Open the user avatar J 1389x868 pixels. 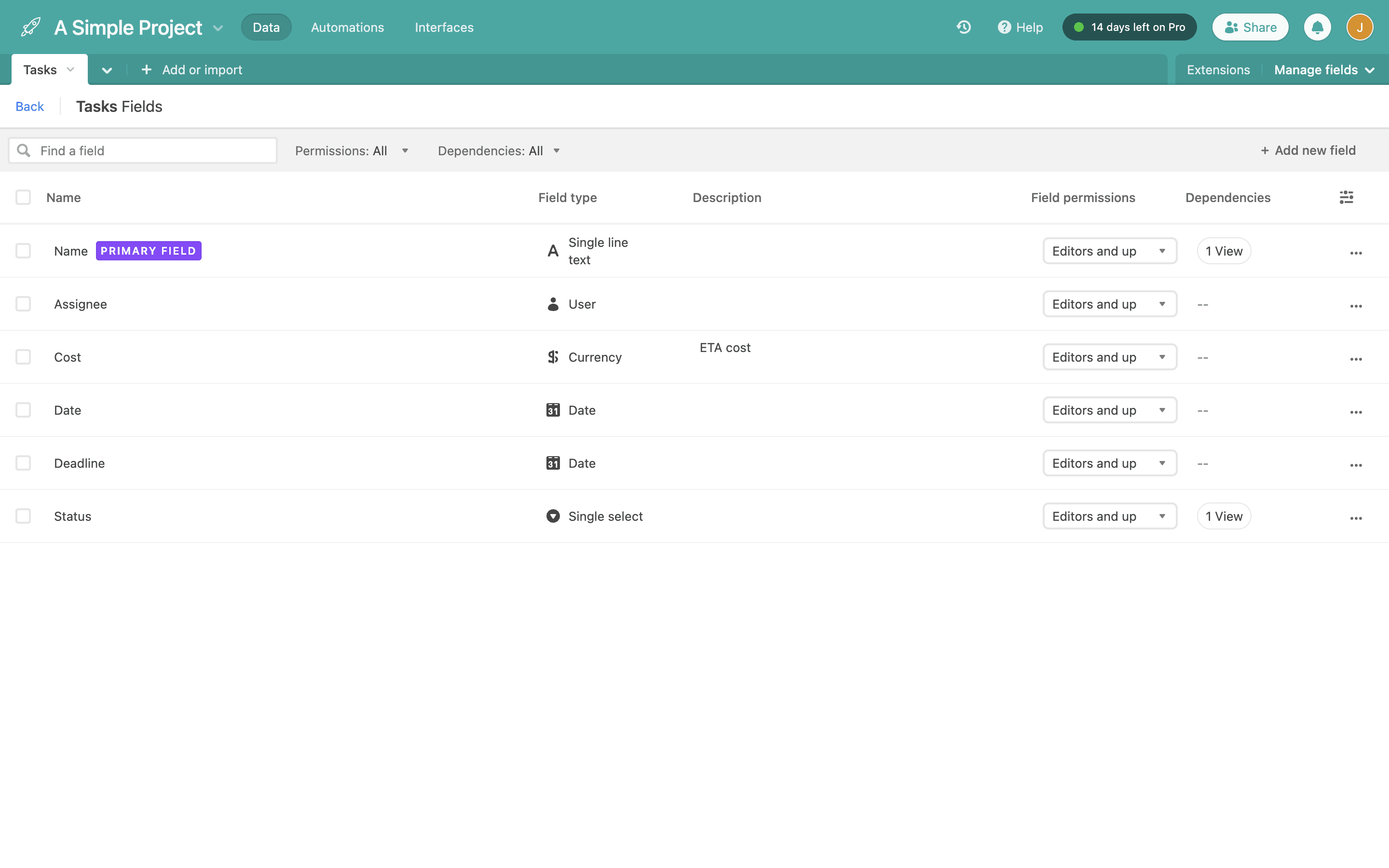tap(1360, 27)
